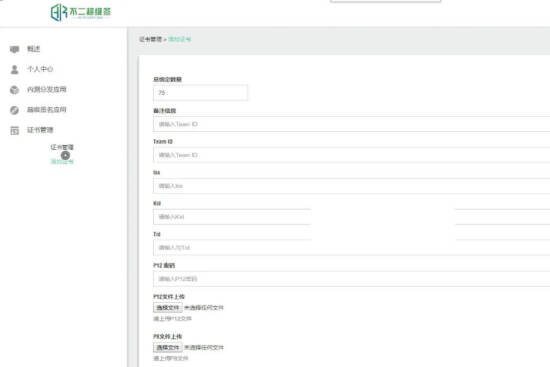Click the green logo at top left
The height and width of the screenshot is (367, 550).
click(x=81, y=12)
